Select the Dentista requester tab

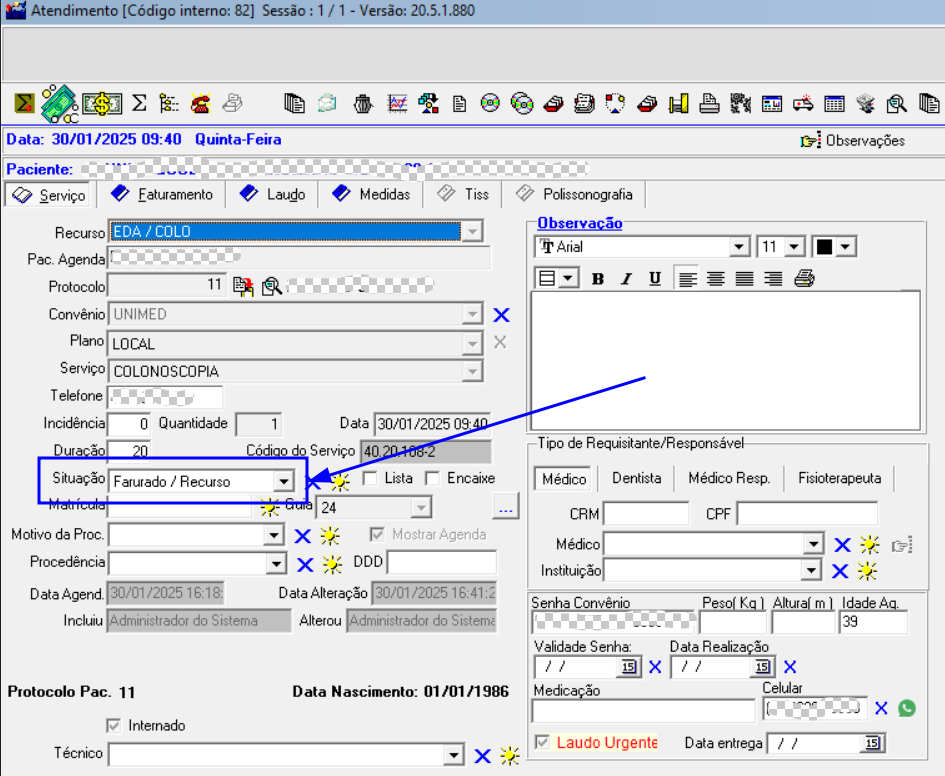(x=636, y=478)
